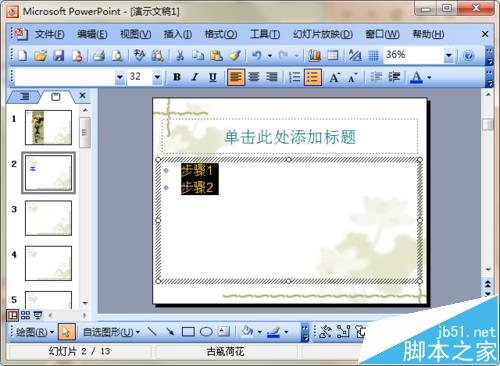Select the Oval shape tool
The image size is (500, 366).
coord(206,332)
